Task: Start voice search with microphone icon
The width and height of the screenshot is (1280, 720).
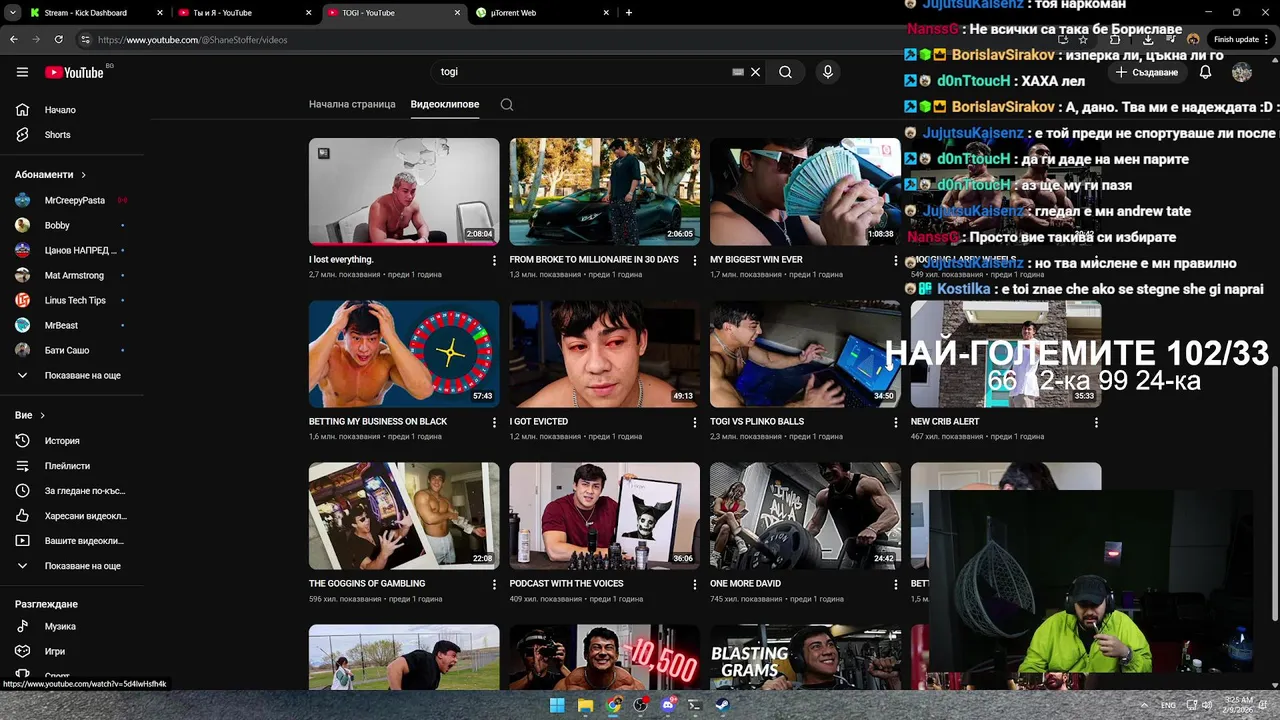Action: point(827,72)
